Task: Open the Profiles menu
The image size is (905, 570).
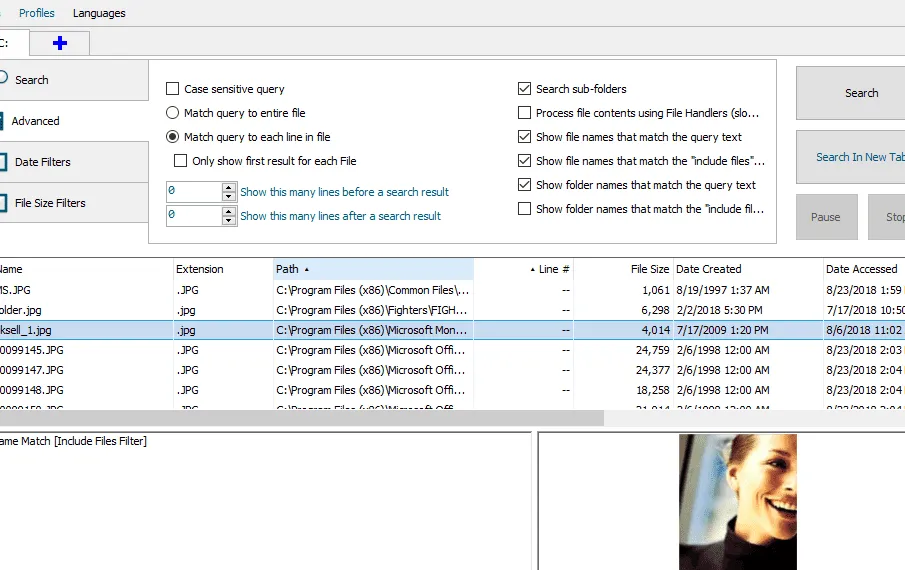Action: pos(37,13)
